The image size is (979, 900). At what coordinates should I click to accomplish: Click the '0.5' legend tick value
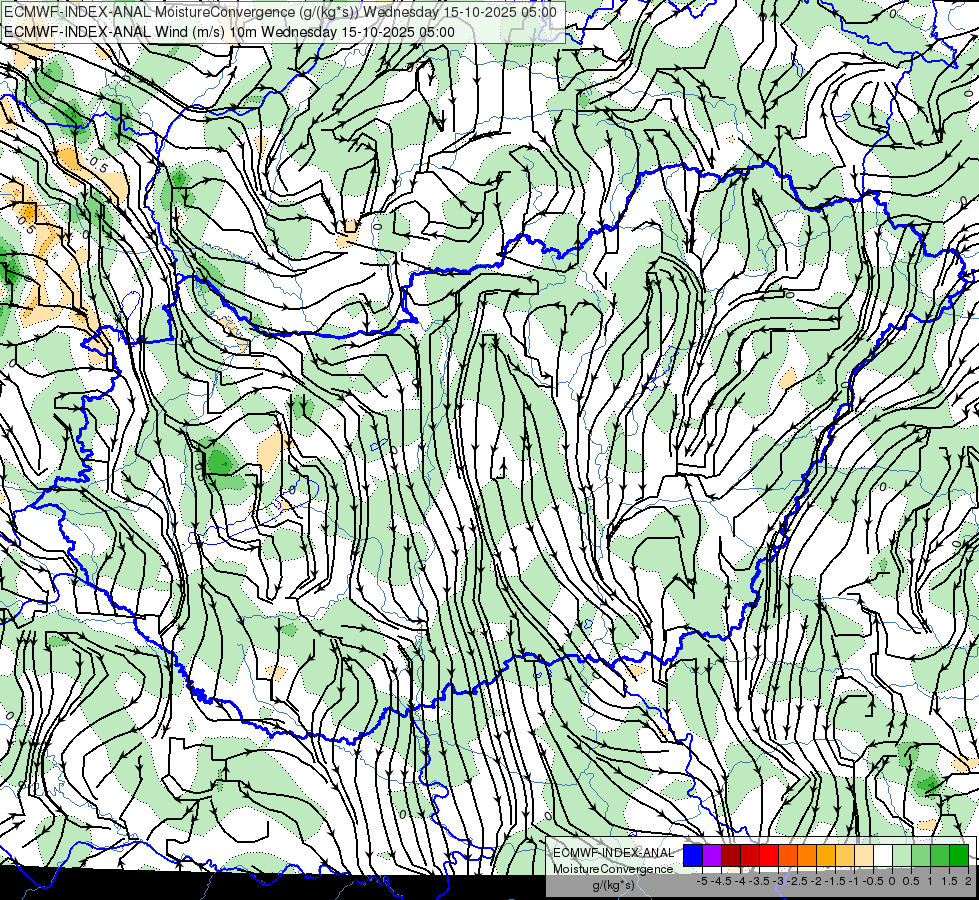coord(911,881)
